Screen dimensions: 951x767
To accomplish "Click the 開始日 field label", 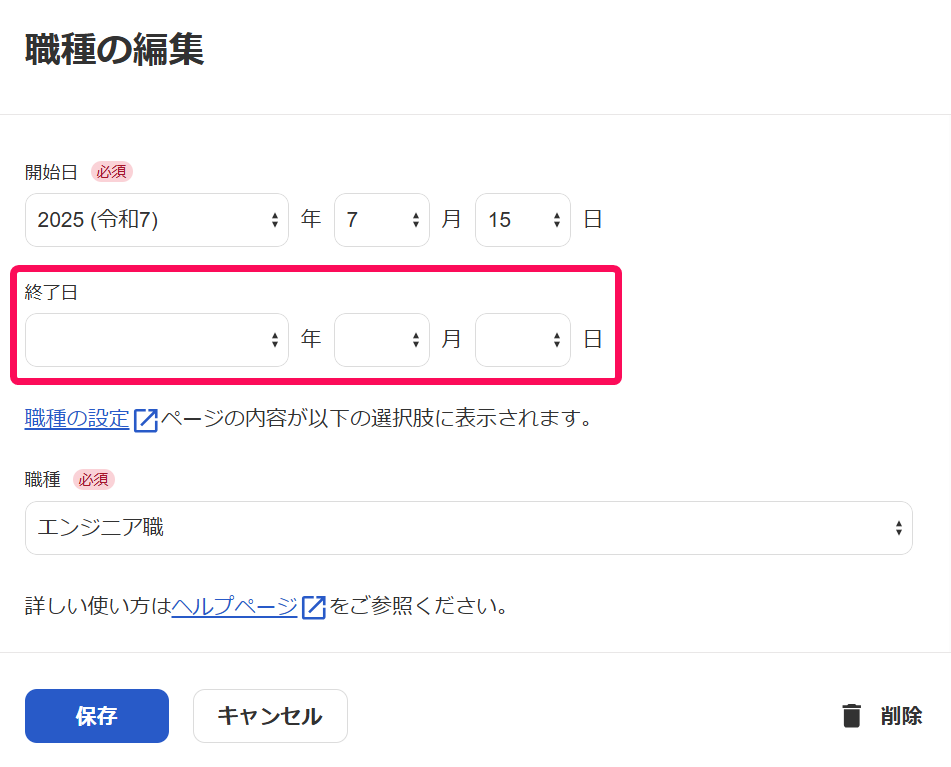I will 51,172.
